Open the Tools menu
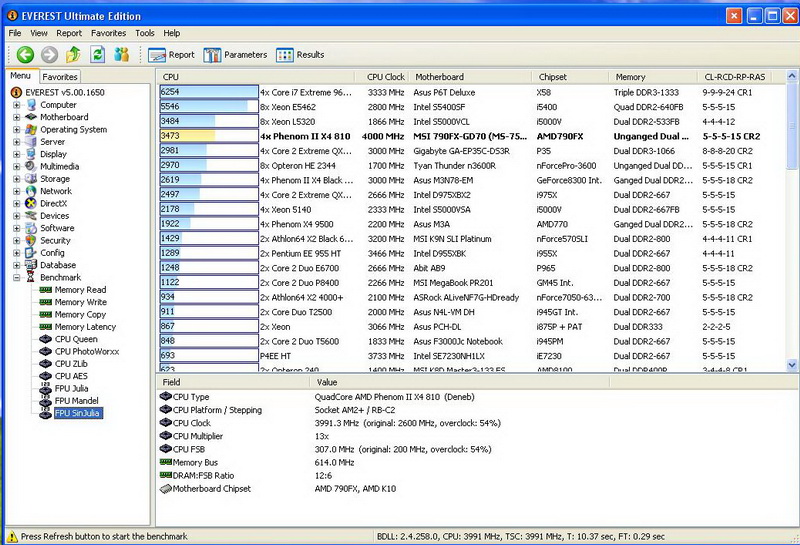Screen dimensions: 800x545 pyautogui.click(x=145, y=33)
